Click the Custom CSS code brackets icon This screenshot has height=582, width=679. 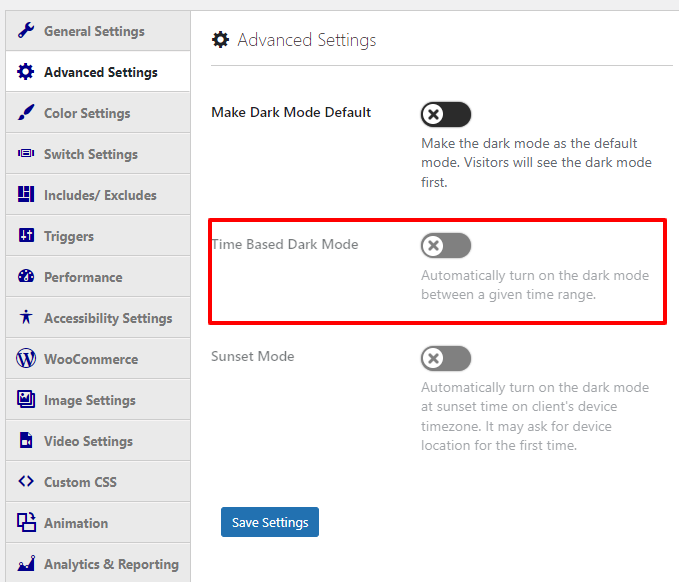pos(26,481)
